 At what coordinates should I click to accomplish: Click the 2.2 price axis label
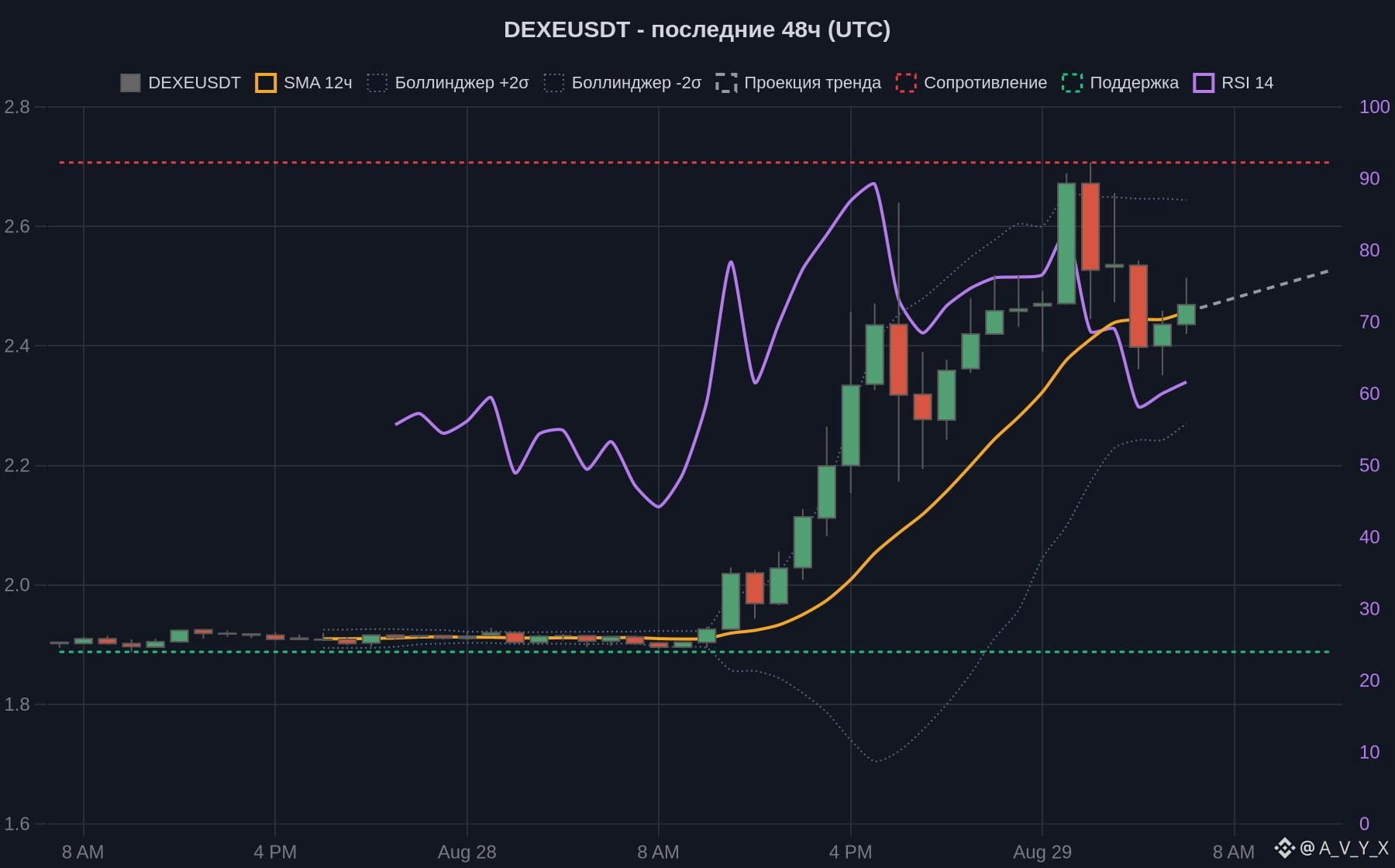pos(17,466)
